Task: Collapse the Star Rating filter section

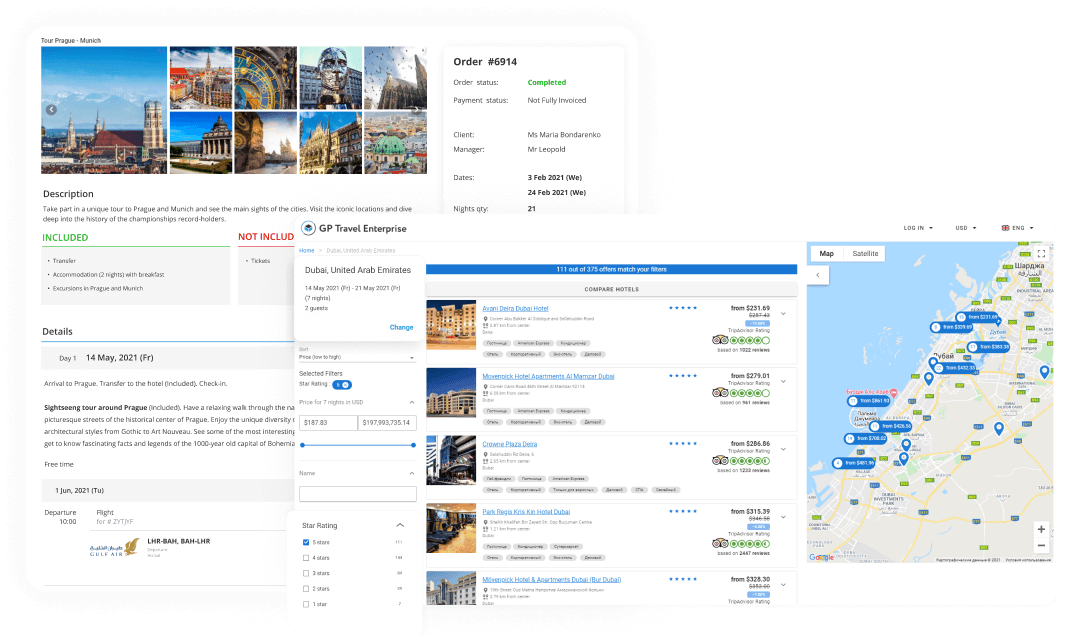Action: [x=400, y=525]
